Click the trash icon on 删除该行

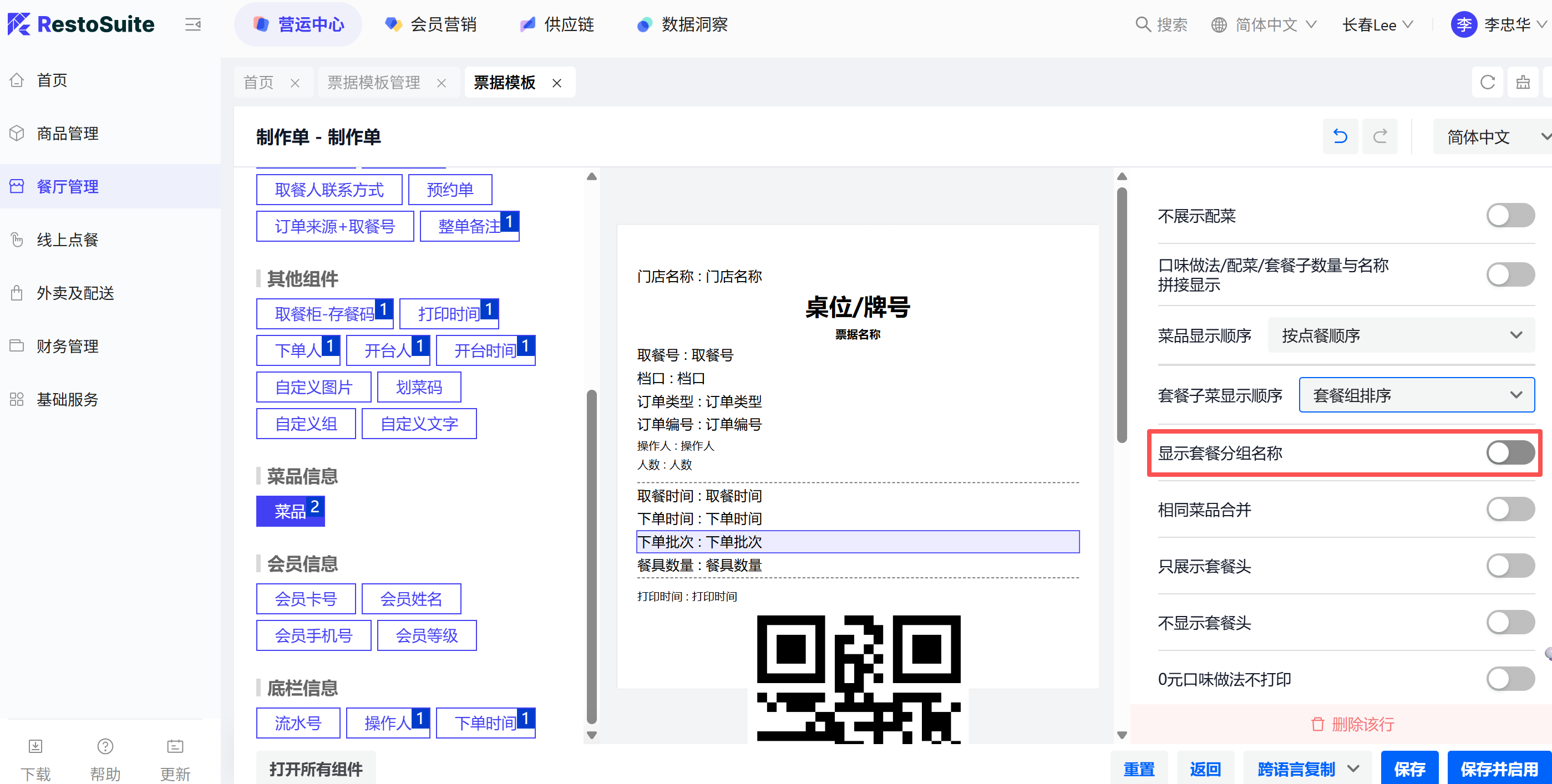(x=1317, y=724)
